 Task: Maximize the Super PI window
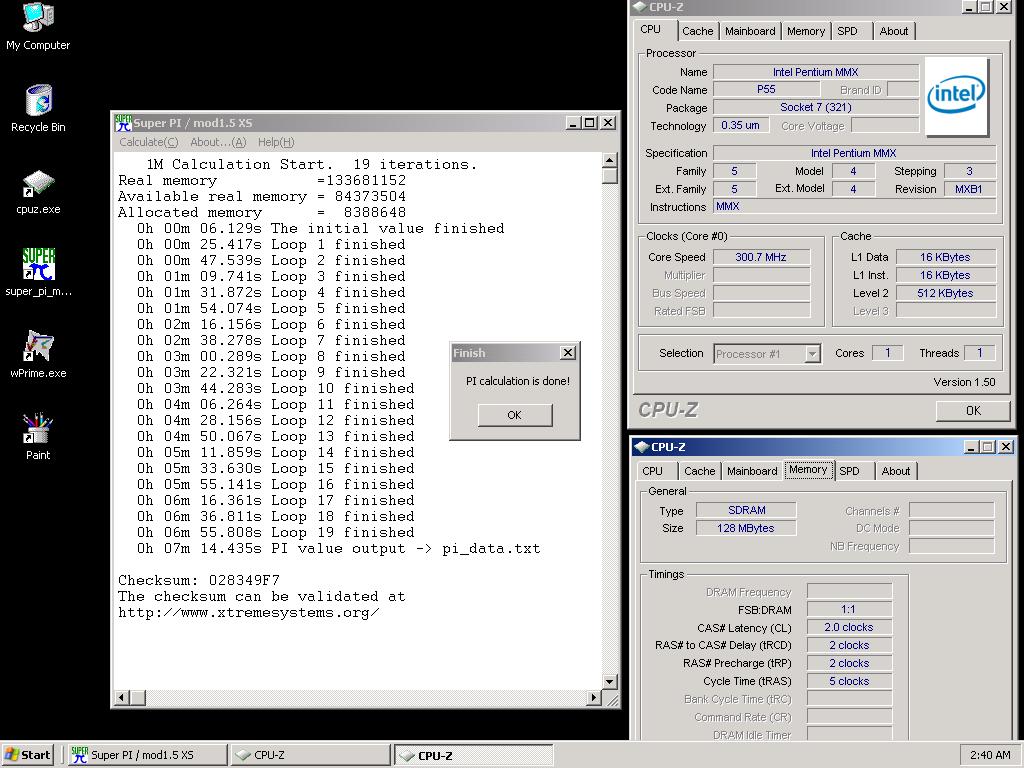(590, 123)
